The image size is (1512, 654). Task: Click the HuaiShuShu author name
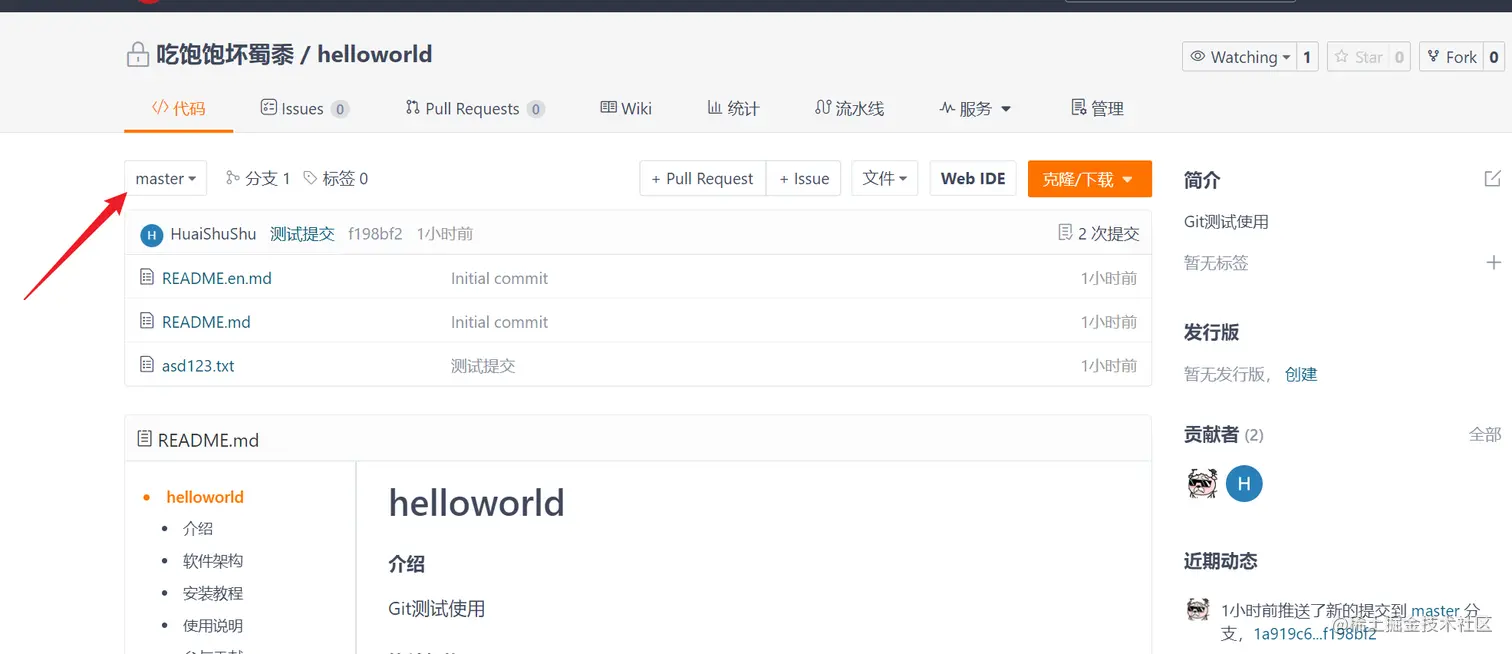click(213, 234)
